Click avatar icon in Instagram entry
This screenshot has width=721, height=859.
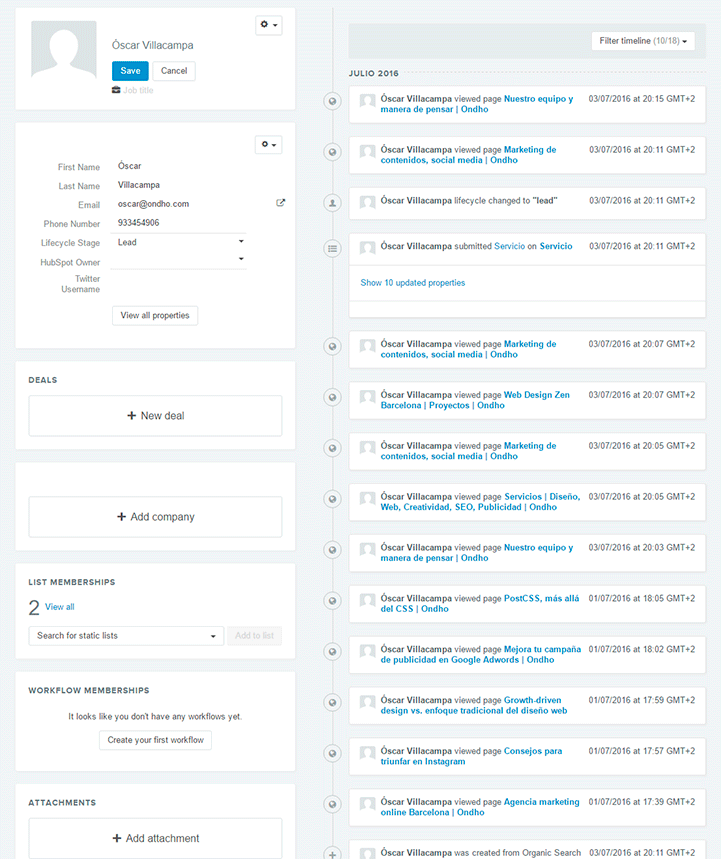pyautogui.click(x=368, y=752)
